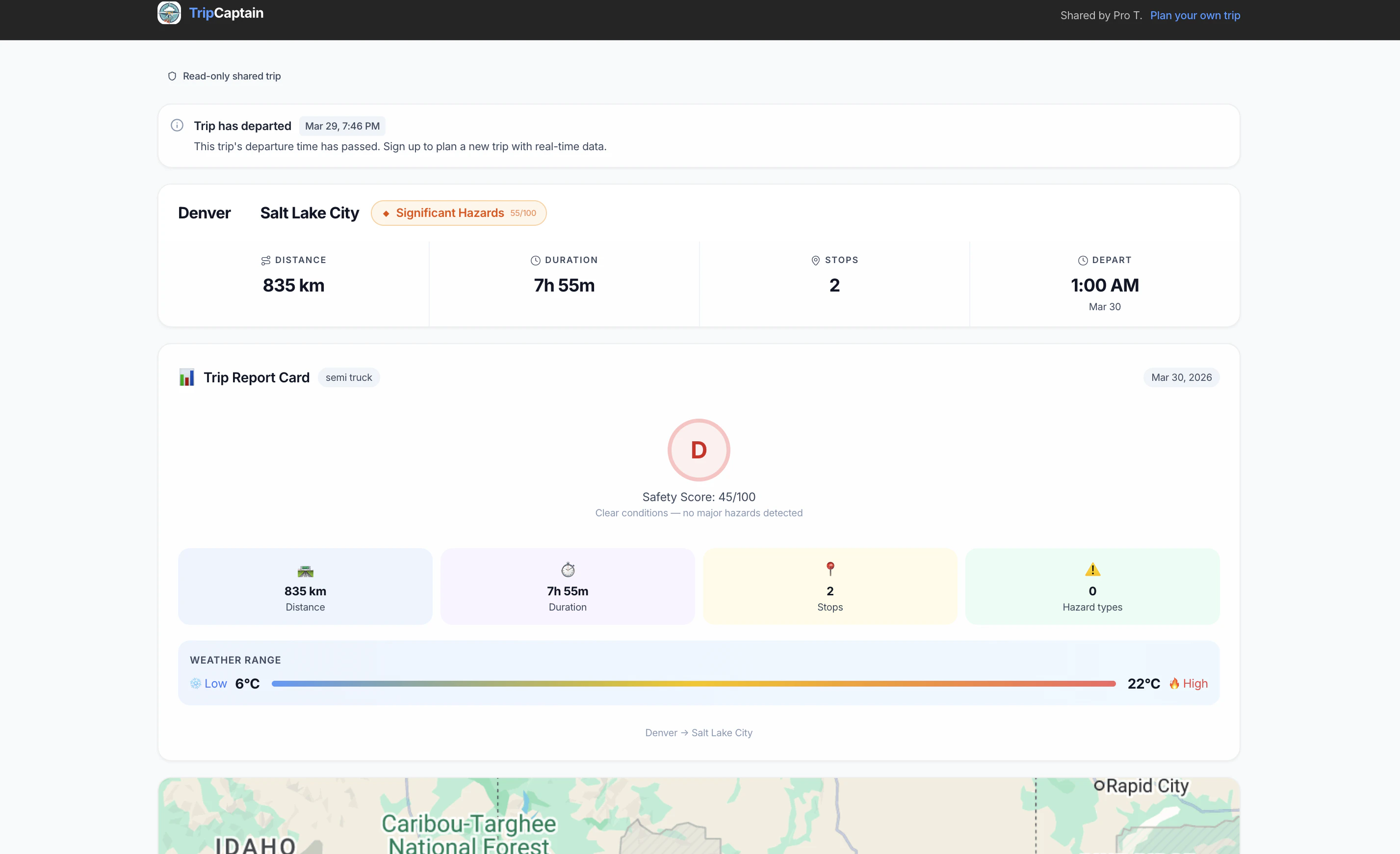Click the clock icon beside DEPART label

tap(1083, 261)
